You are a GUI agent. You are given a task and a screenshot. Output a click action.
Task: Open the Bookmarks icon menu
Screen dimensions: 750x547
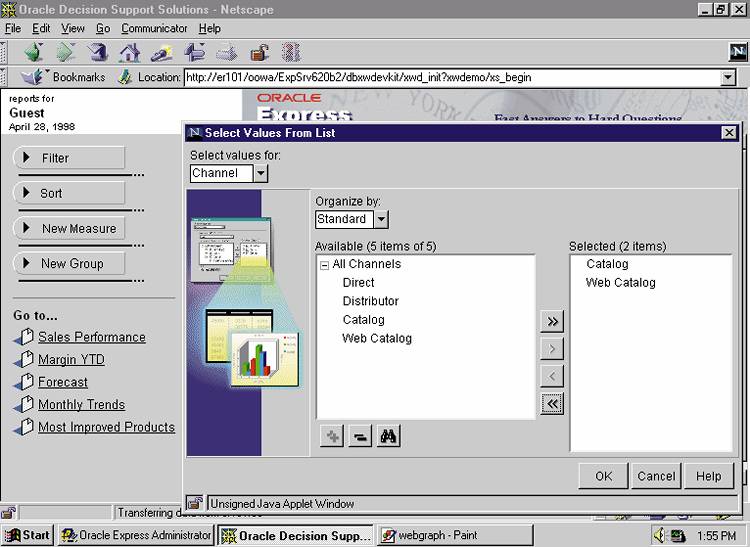33,77
